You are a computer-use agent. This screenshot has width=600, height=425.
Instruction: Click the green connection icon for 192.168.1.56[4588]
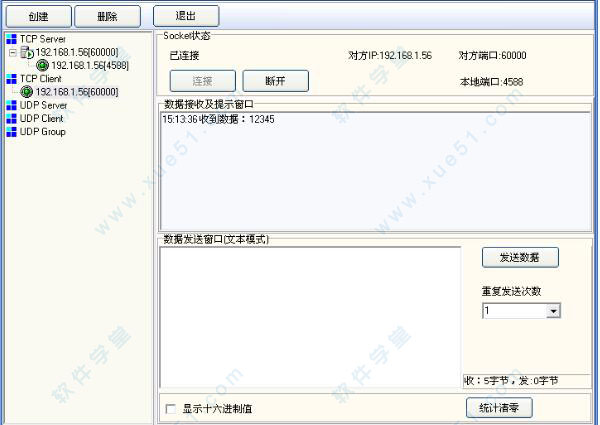[x=42, y=65]
